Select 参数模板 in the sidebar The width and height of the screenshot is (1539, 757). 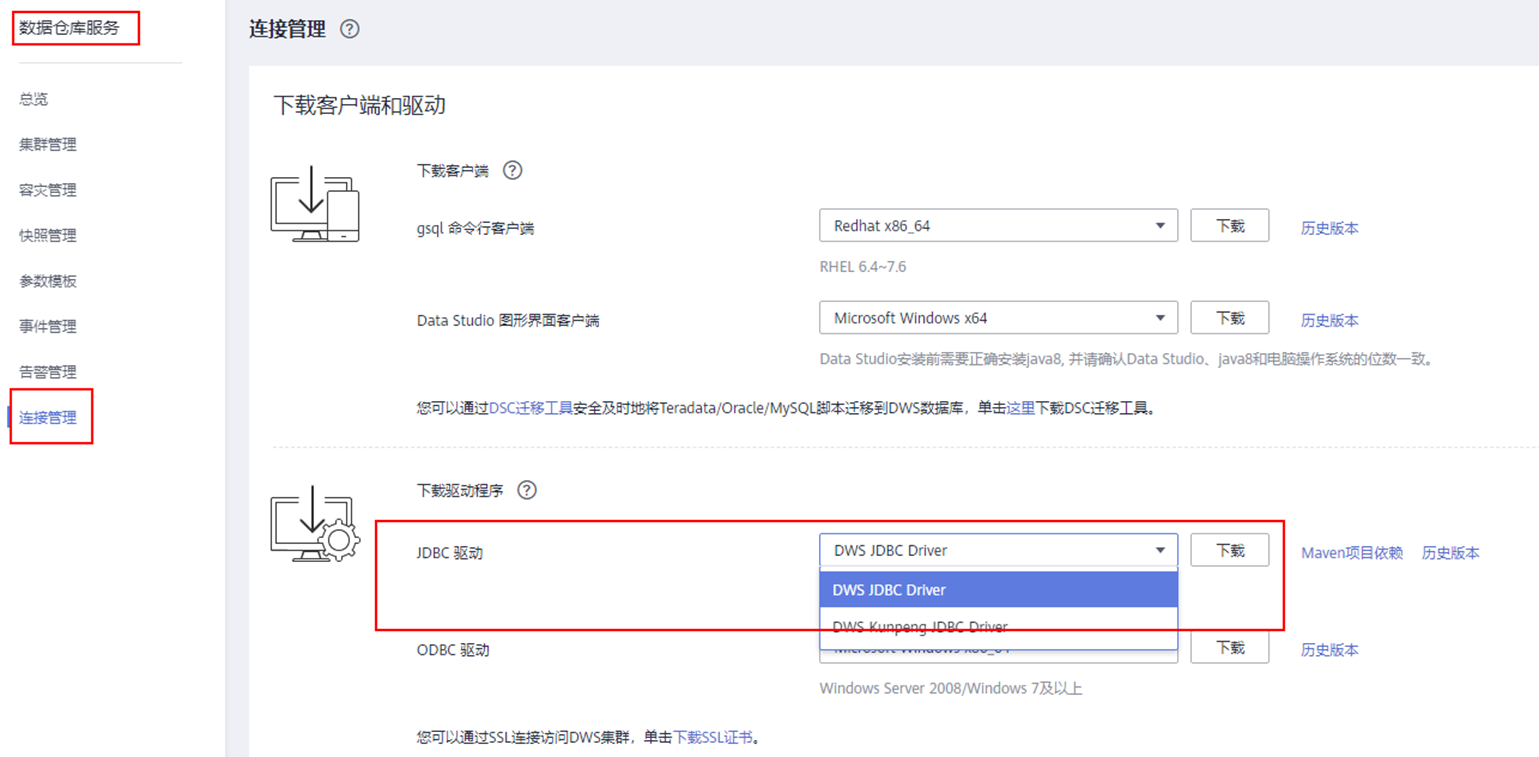click(x=48, y=281)
